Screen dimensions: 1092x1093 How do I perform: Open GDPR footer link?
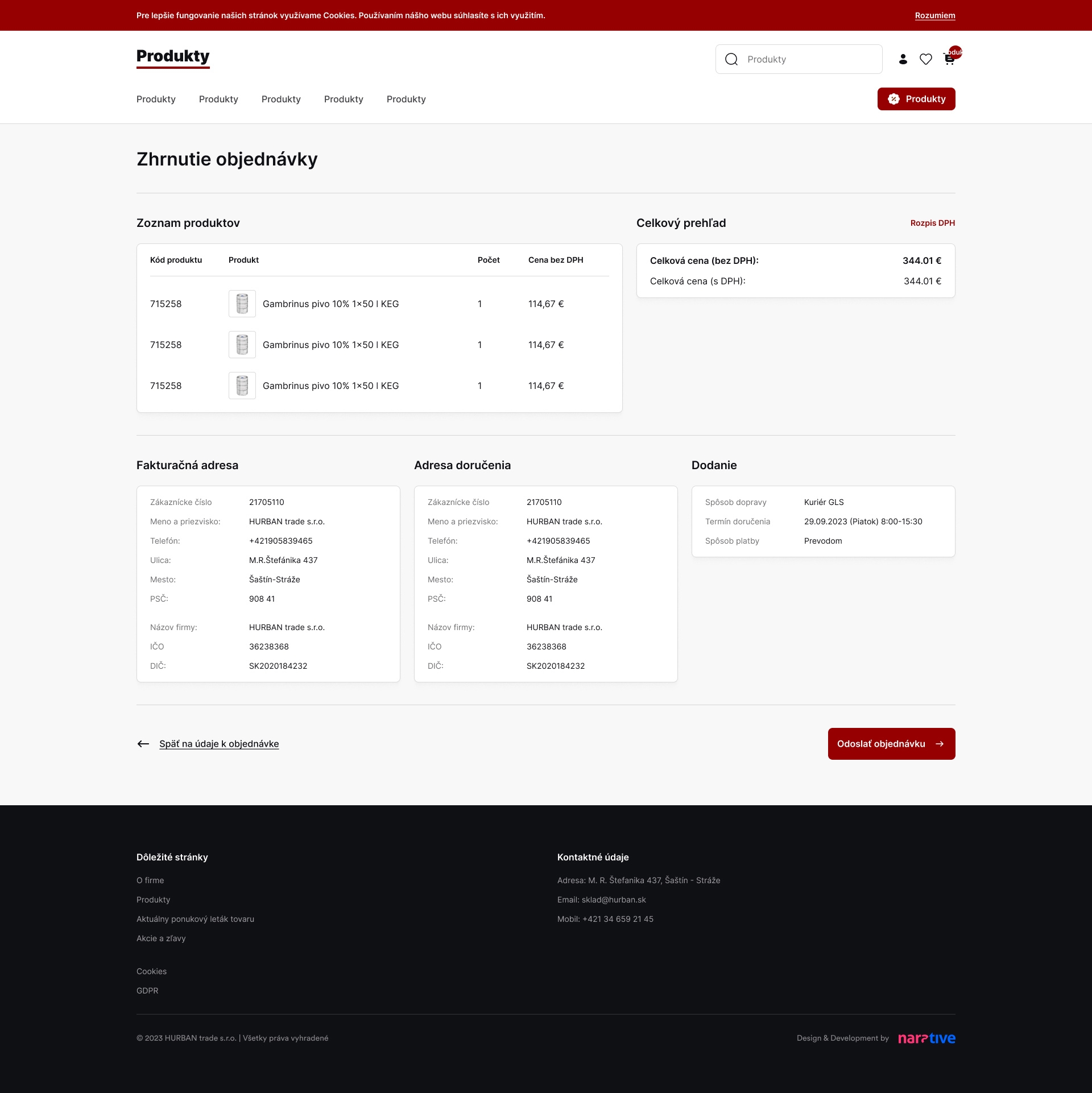coord(147,991)
